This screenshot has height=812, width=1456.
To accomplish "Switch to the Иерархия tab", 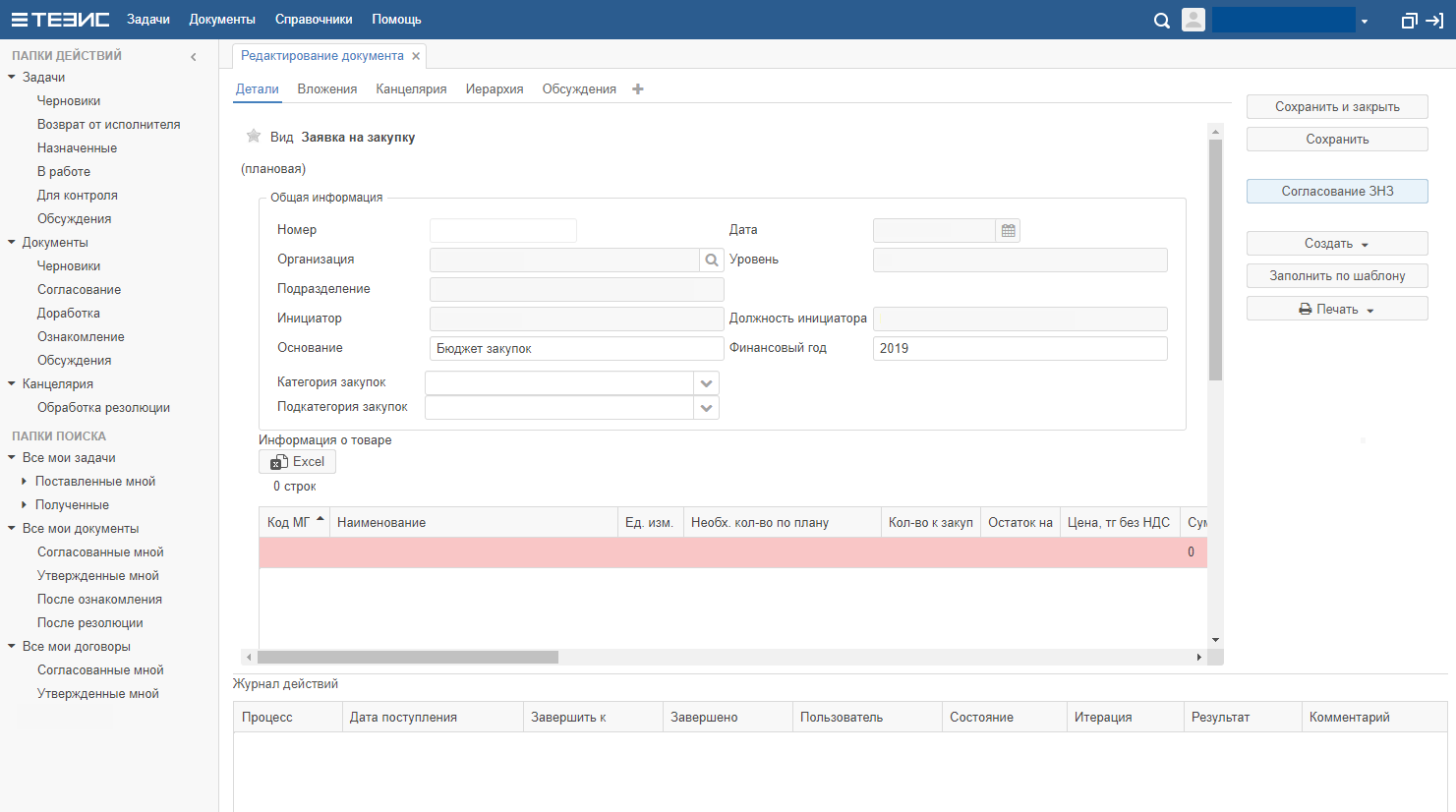I will [495, 89].
